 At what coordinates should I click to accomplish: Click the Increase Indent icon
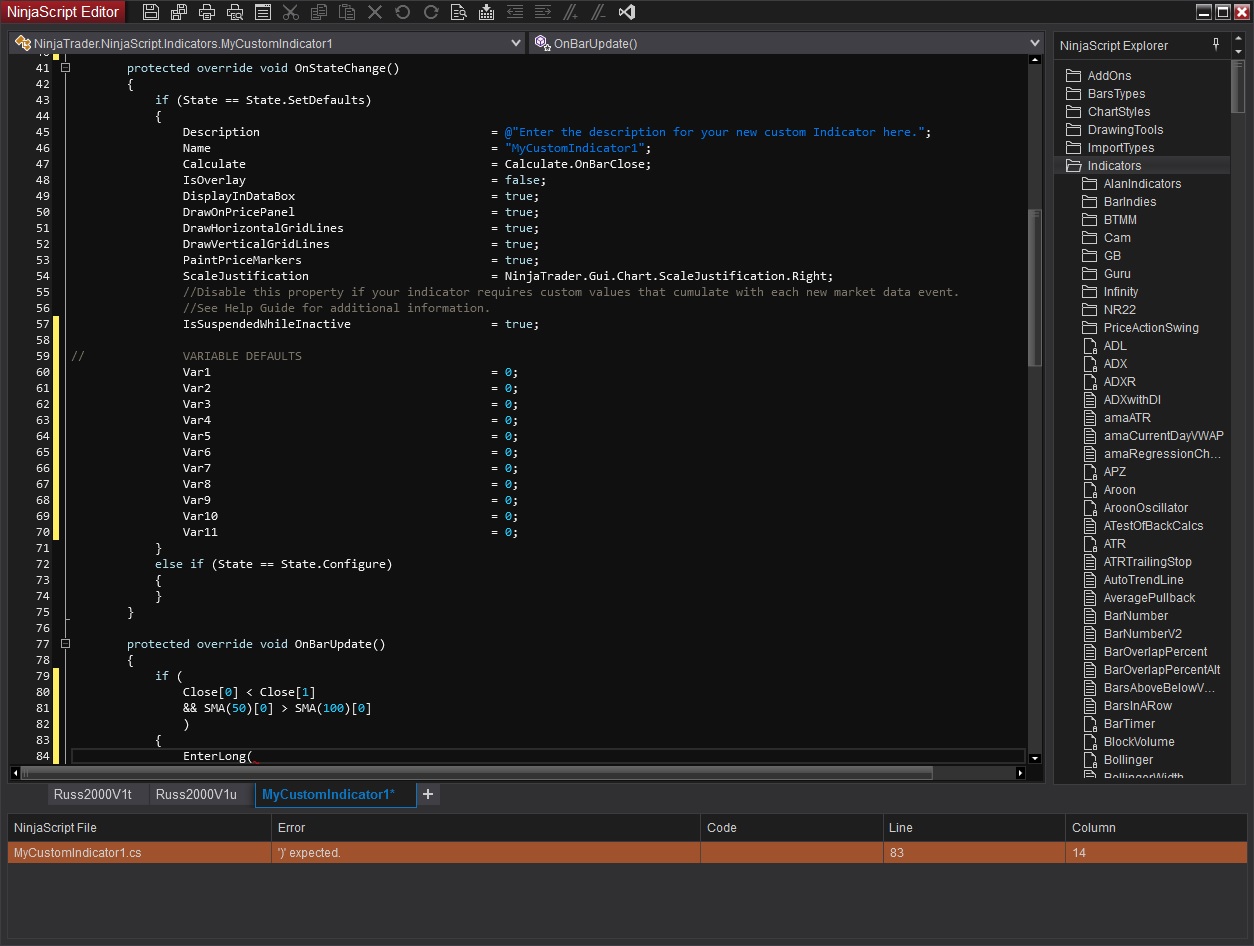click(542, 13)
